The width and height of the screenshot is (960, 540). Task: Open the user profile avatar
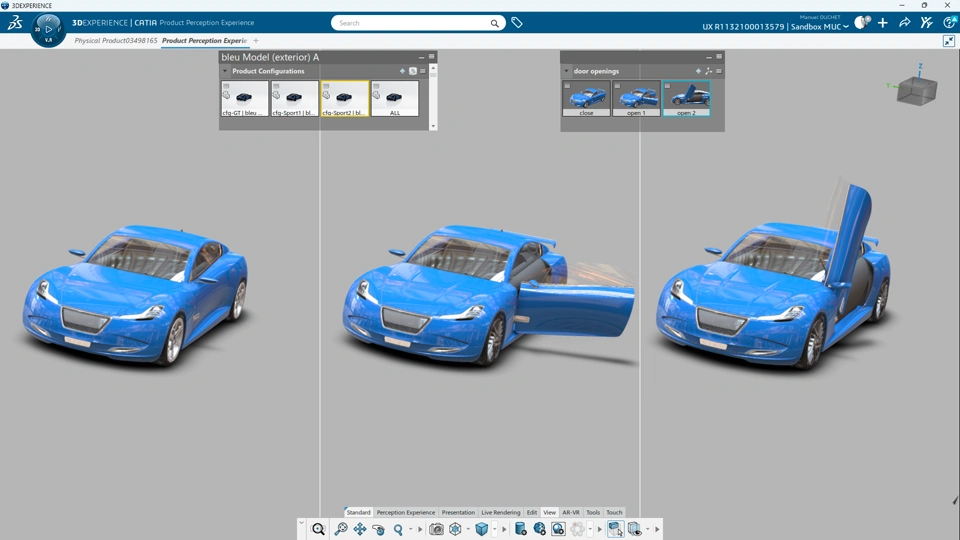click(x=862, y=23)
